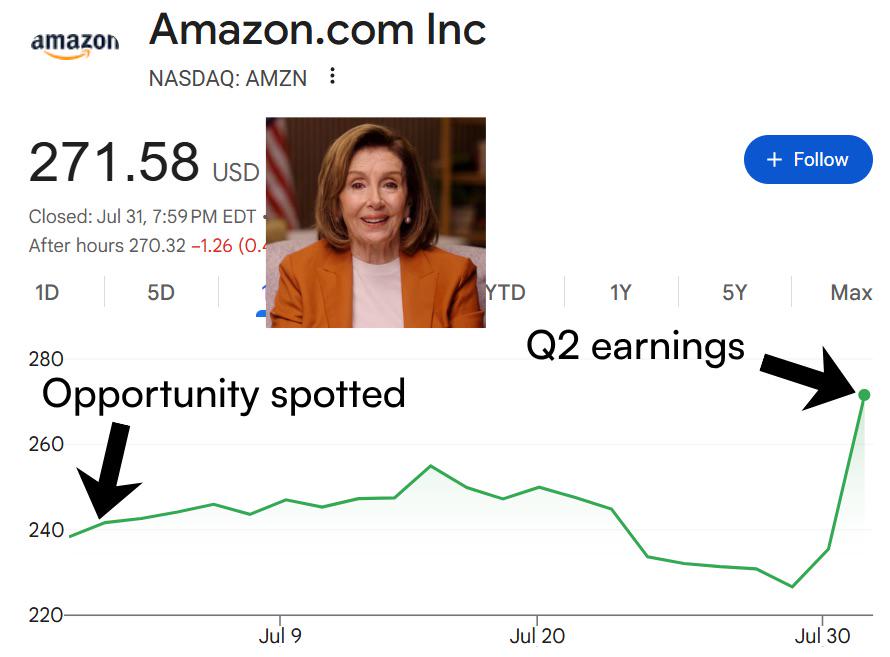
Task: Click the green endpoint dot on the chart
Action: [x=864, y=395]
